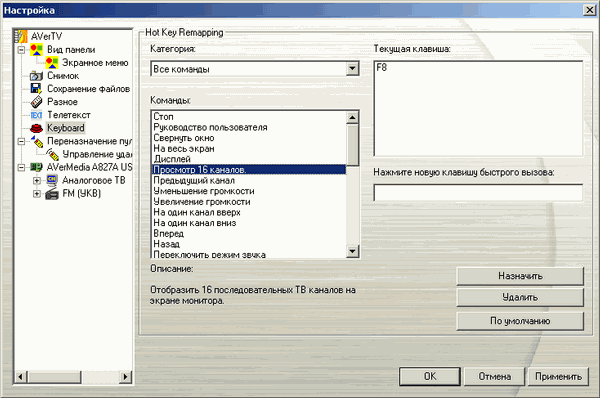Select Предыдущий канал command
Image resolution: width=600 pixels, height=398 pixels.
pyautogui.click(x=249, y=180)
